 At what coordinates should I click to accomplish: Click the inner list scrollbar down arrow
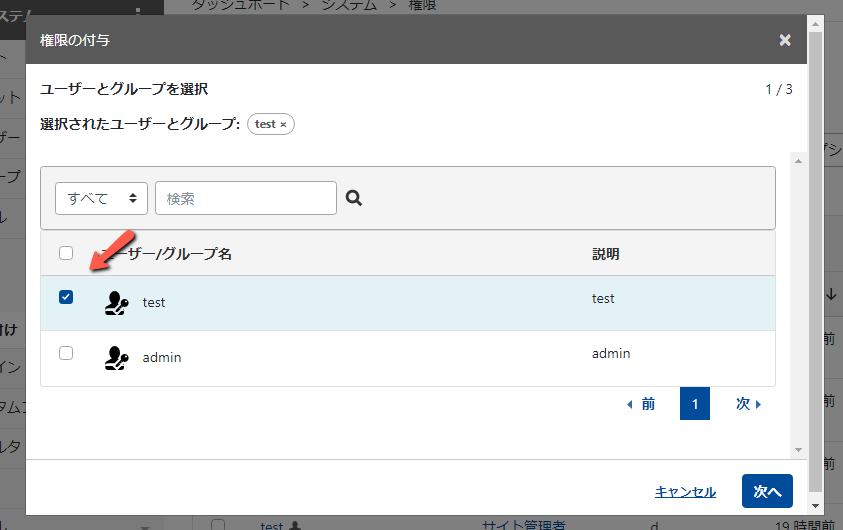point(798,450)
